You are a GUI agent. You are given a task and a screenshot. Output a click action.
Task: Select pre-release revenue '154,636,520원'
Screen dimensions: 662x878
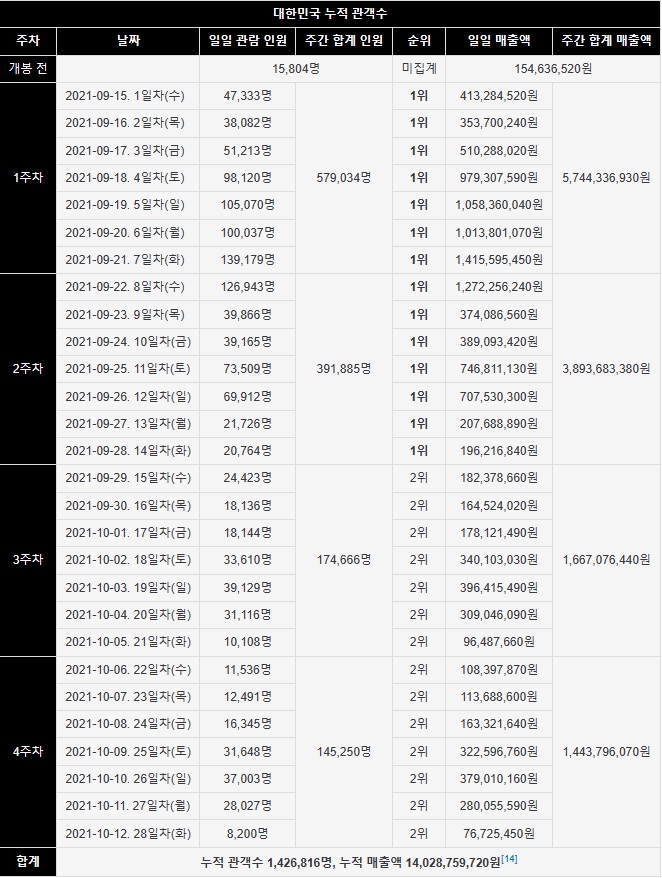[x=553, y=69]
